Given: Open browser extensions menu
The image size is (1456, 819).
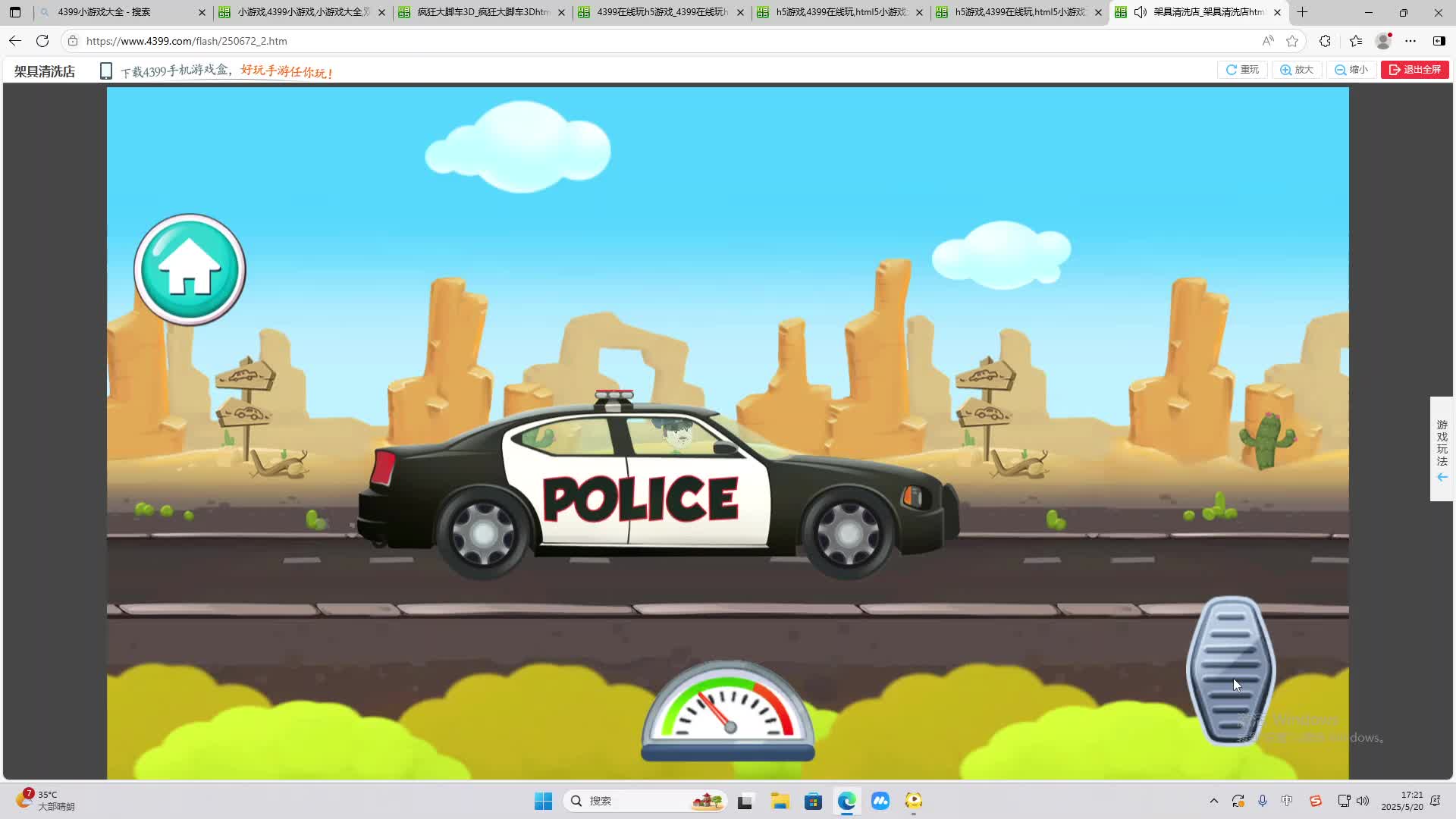Looking at the screenshot, I should (1325, 41).
